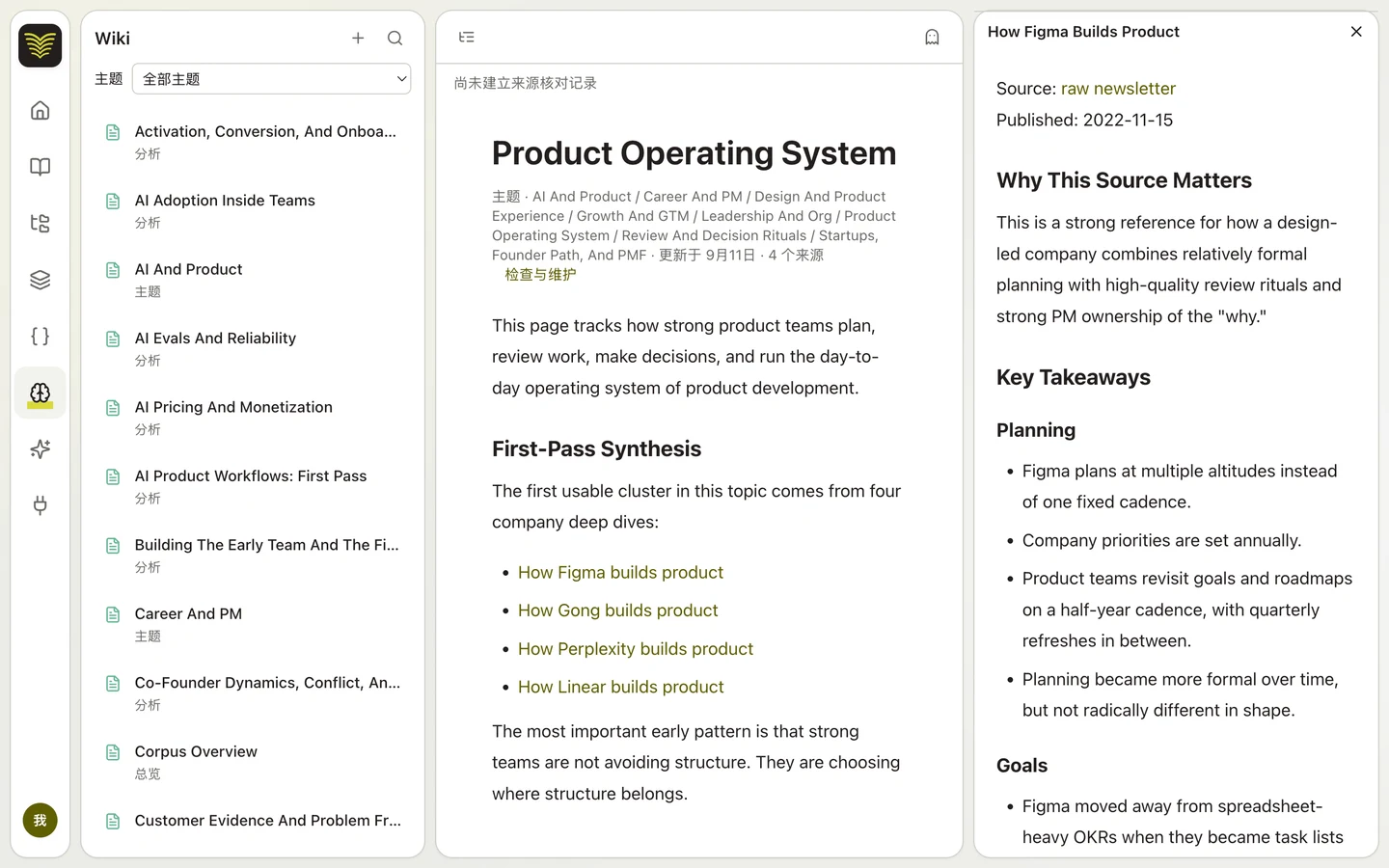Open the plug integrations icon in sidebar
1389x868 pixels.
point(40,505)
